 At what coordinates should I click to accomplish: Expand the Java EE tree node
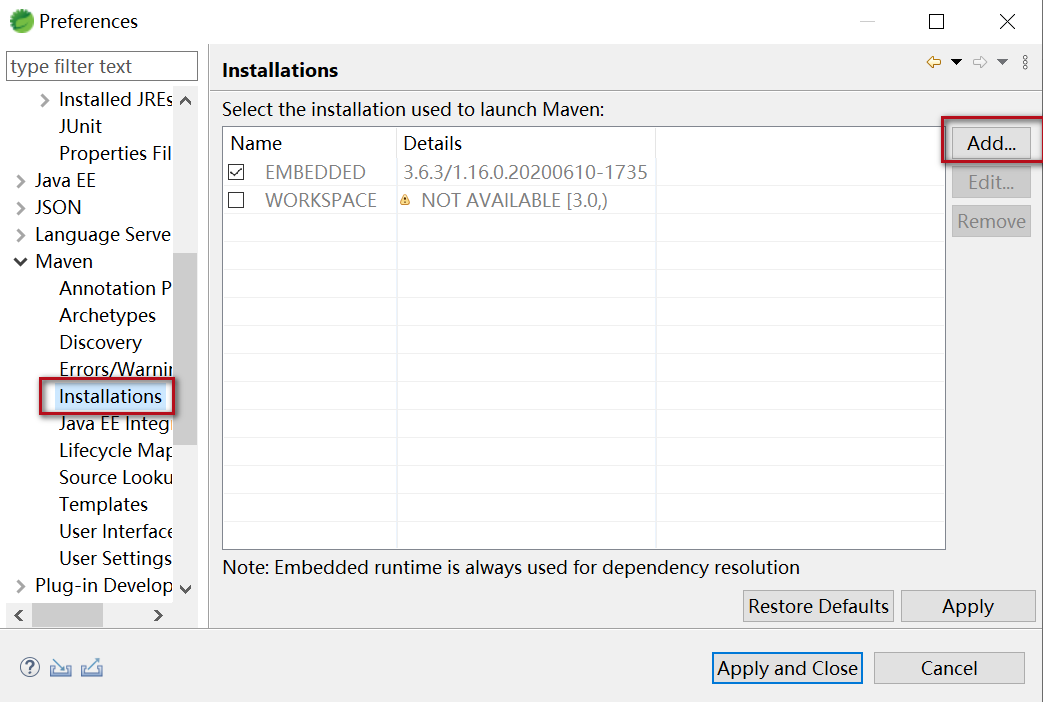click(20, 181)
